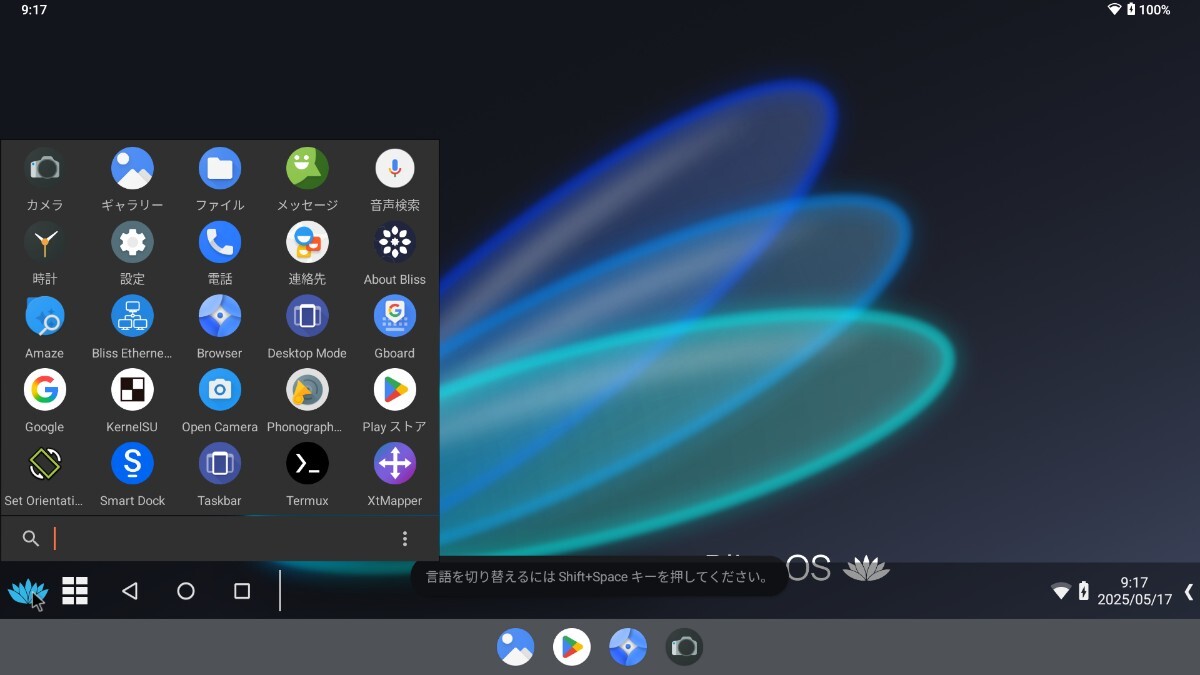
Task: Click the Wi-Fi icon in the taskbar tray
Action: 1061,591
